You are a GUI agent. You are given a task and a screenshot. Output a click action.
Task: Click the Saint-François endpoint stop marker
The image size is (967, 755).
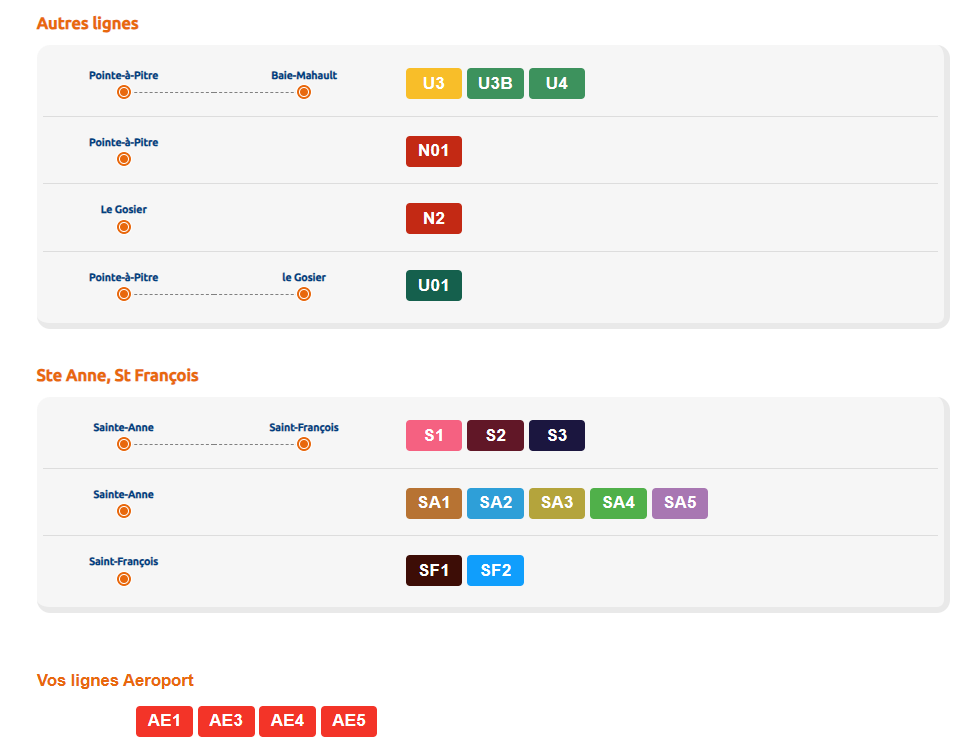click(x=304, y=444)
